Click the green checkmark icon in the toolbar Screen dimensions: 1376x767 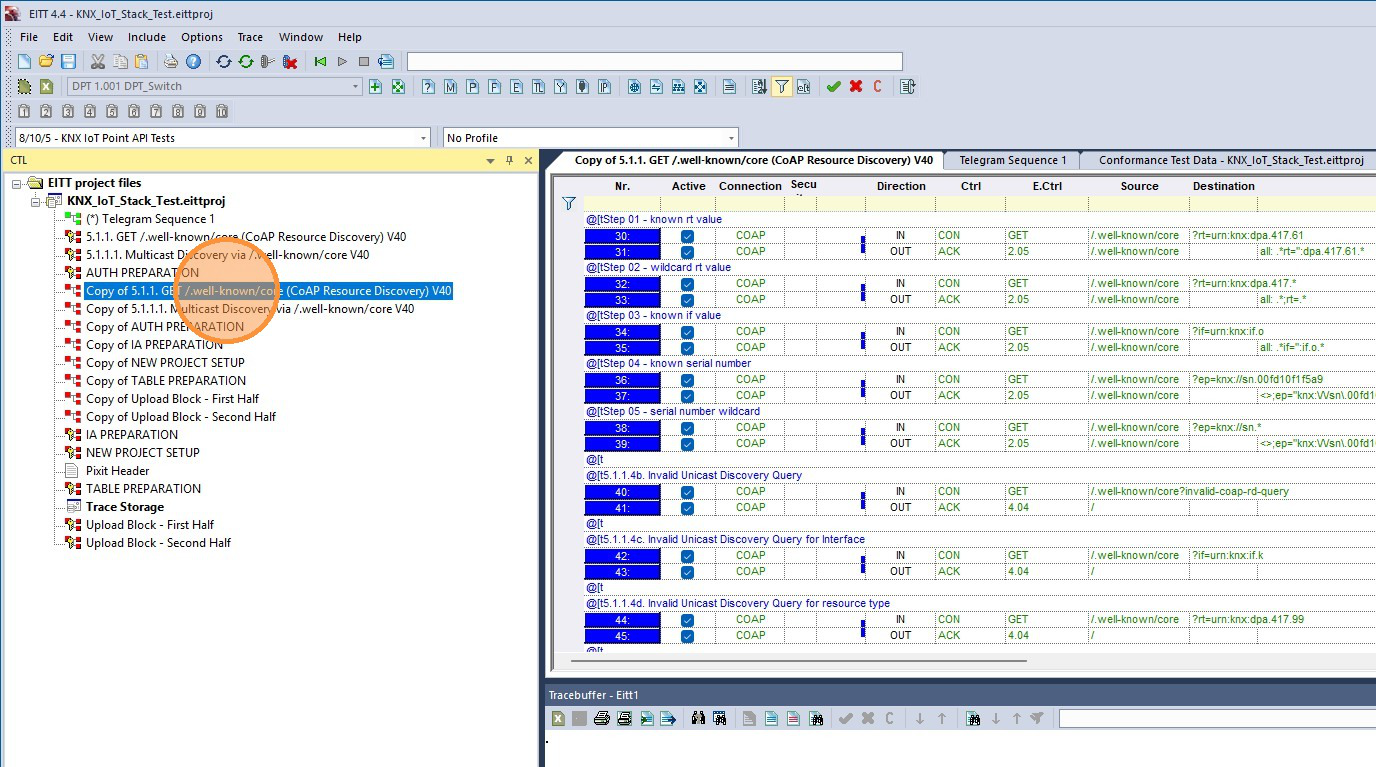(x=833, y=87)
